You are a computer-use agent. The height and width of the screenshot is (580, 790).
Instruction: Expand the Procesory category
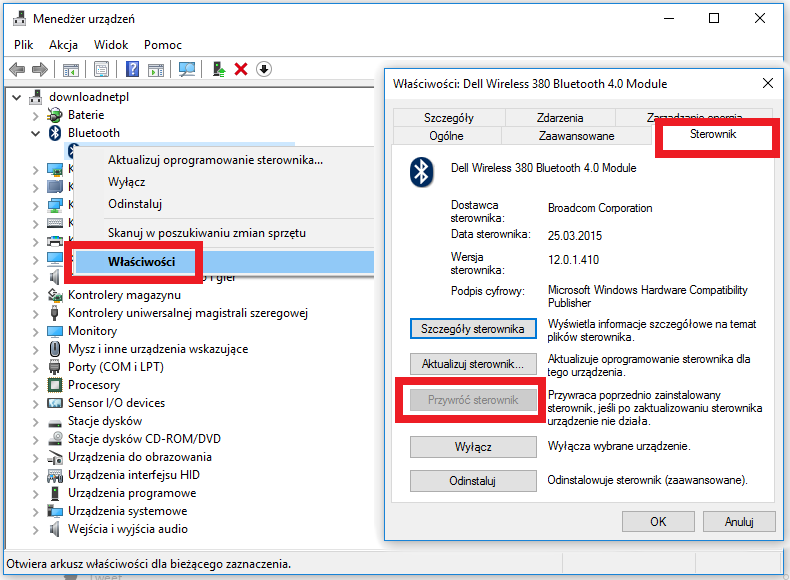pos(35,385)
